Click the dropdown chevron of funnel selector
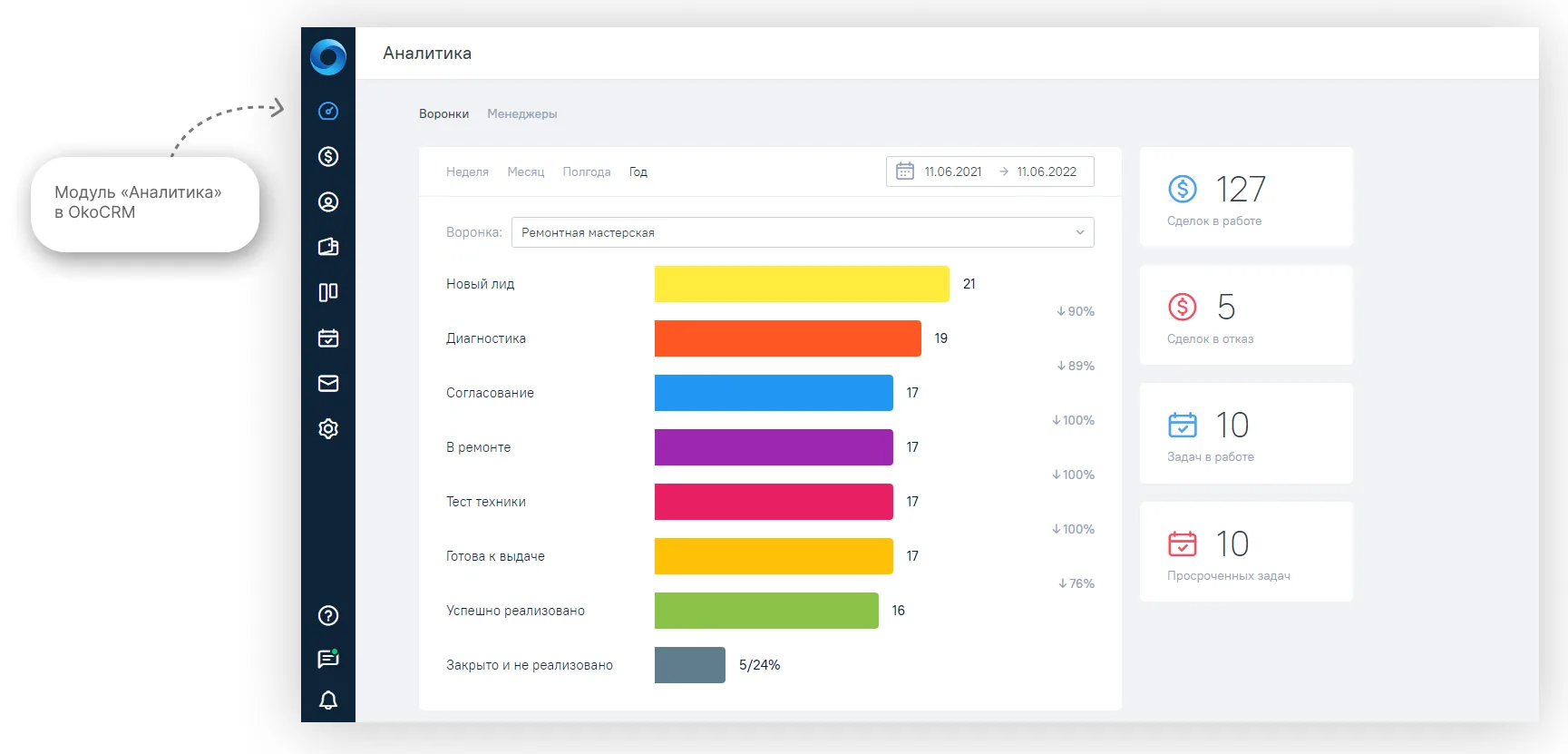 coord(1080,232)
